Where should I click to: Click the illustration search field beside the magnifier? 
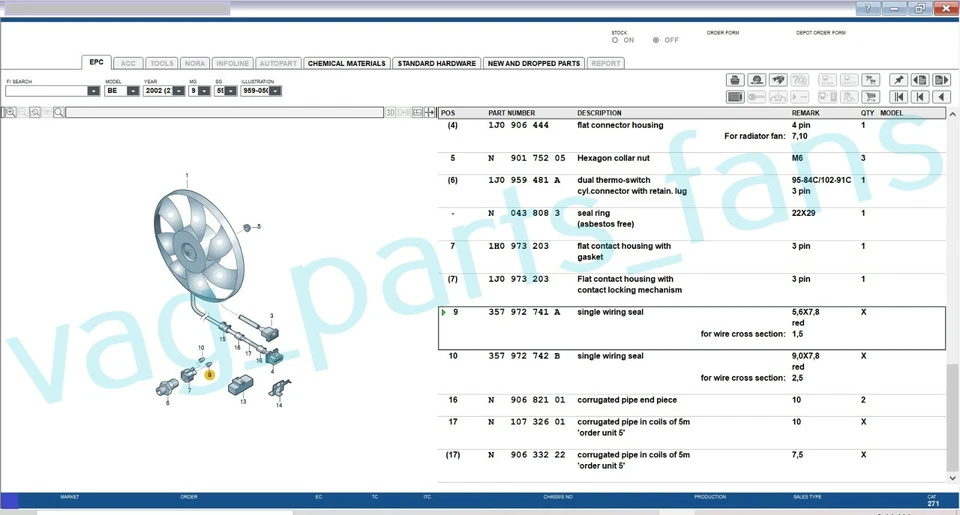pyautogui.click(x=225, y=113)
